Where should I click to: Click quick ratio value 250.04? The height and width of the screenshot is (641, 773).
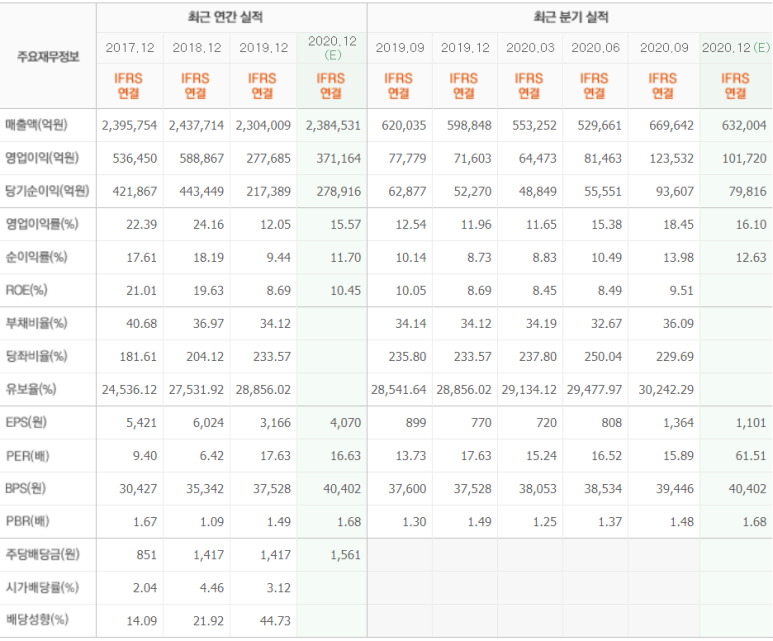pyautogui.click(x=603, y=357)
